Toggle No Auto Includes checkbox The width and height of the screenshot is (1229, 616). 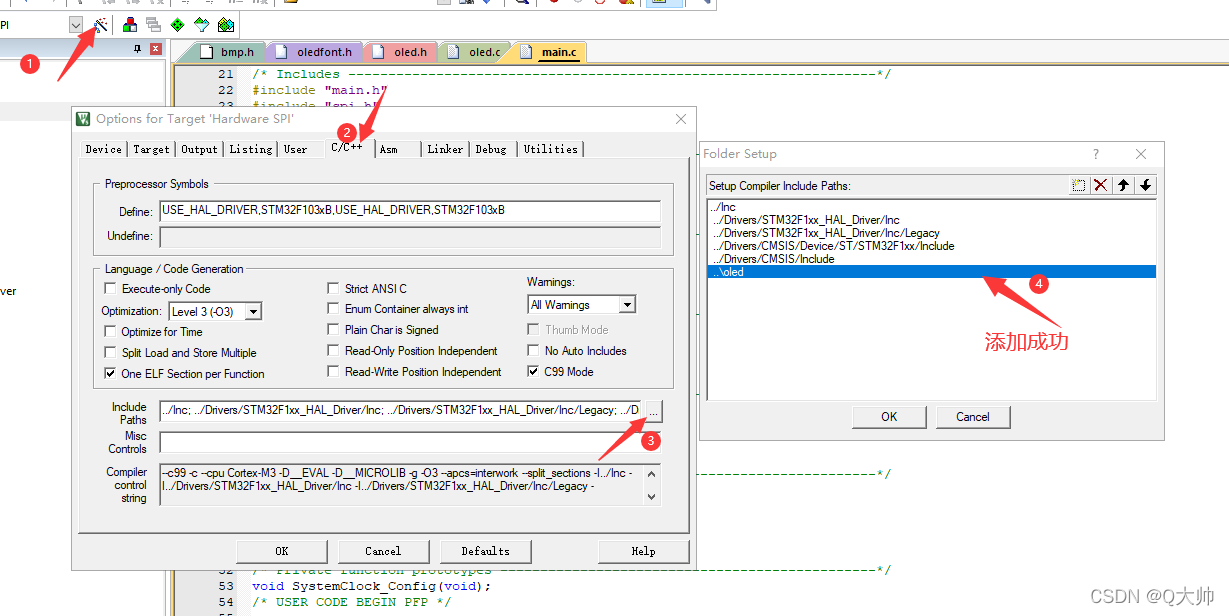tap(533, 350)
